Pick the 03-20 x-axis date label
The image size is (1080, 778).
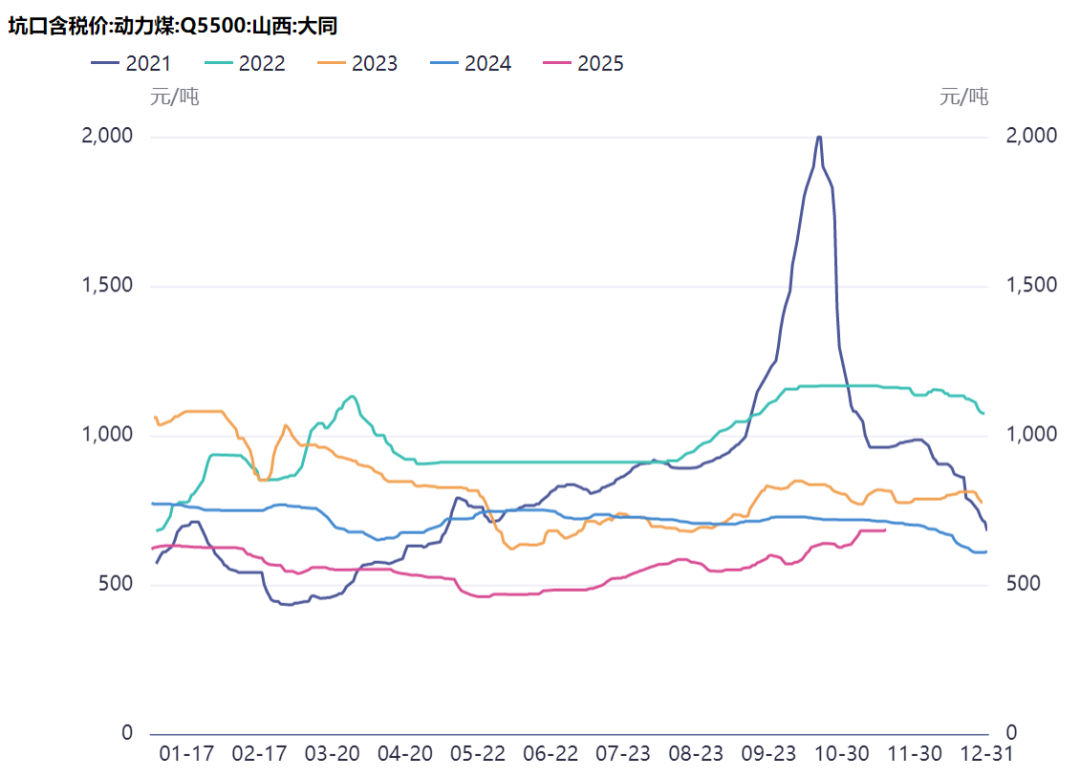[331, 753]
